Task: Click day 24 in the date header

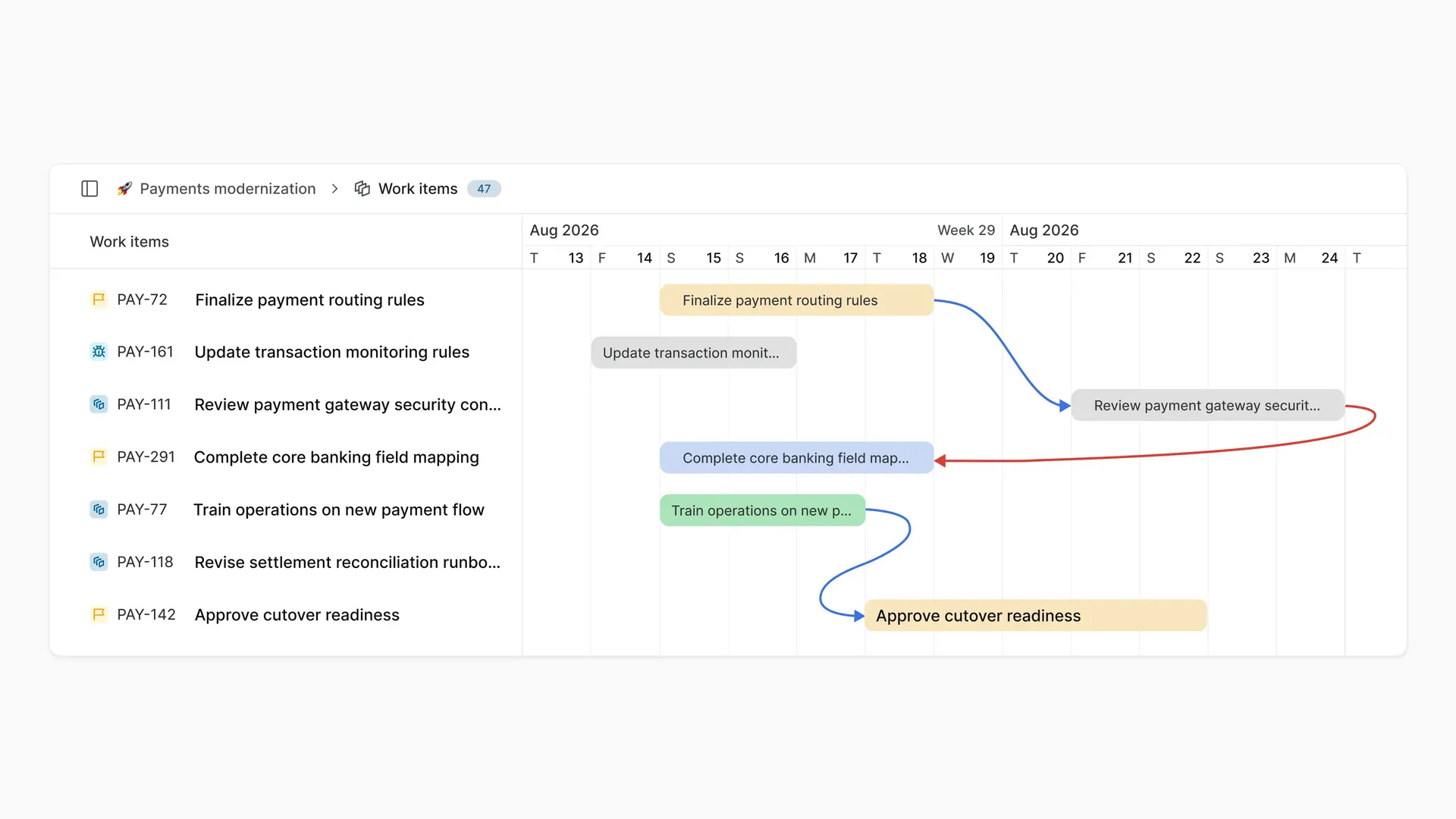Action: 1329,258
